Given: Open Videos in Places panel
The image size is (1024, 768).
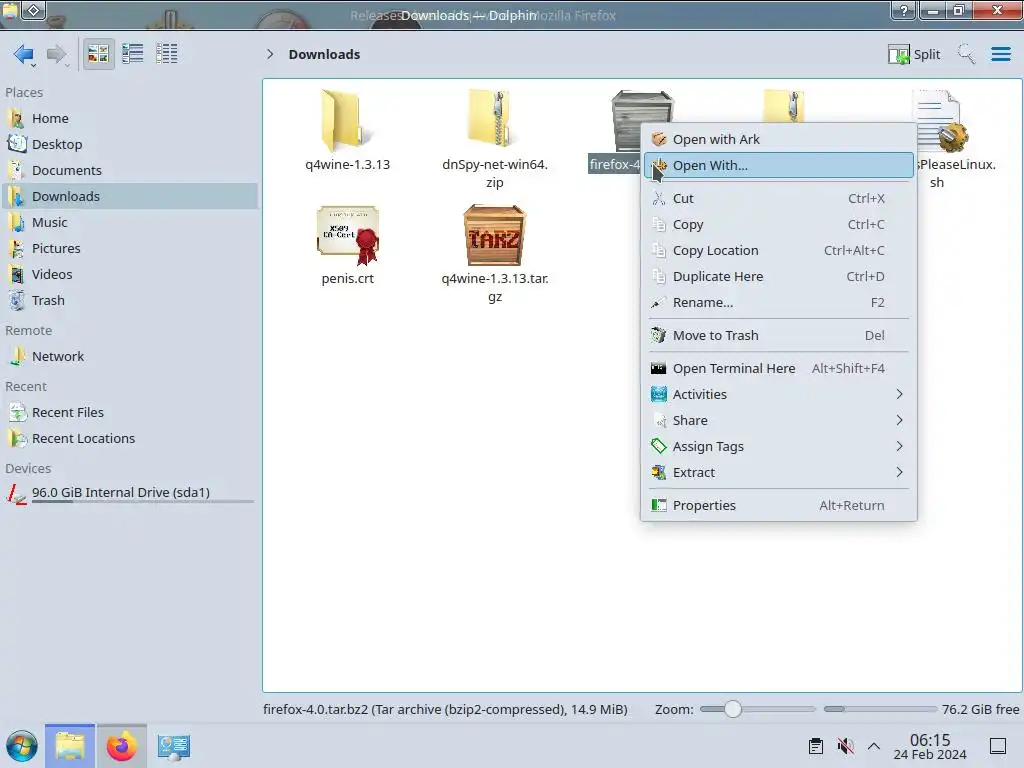Looking at the screenshot, I should (x=130, y=275).
